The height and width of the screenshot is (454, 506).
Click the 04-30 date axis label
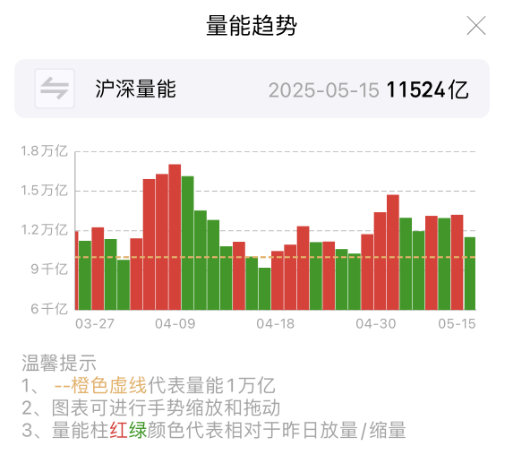click(x=376, y=324)
